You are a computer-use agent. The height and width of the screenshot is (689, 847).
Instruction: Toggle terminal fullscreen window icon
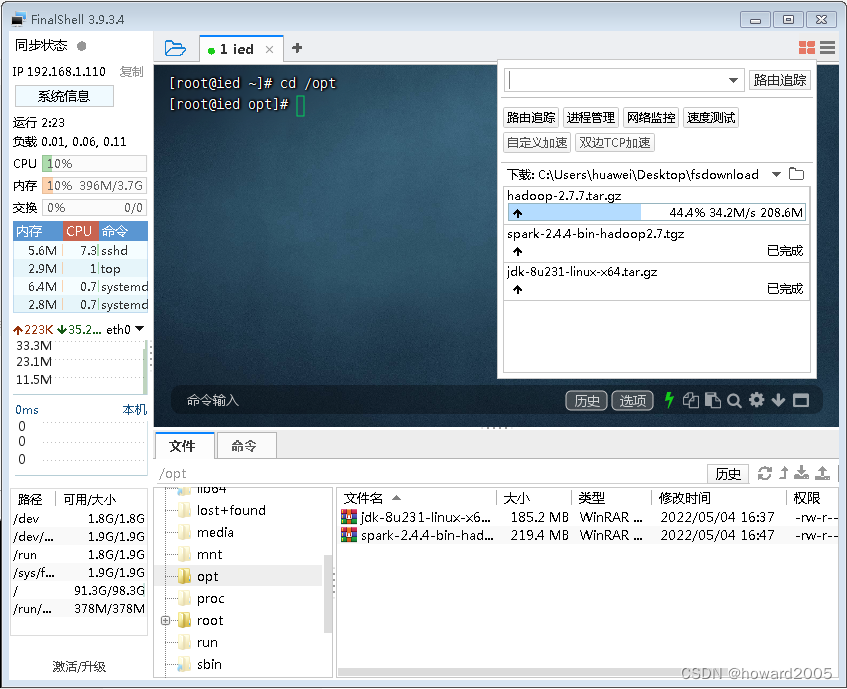[x=801, y=401]
